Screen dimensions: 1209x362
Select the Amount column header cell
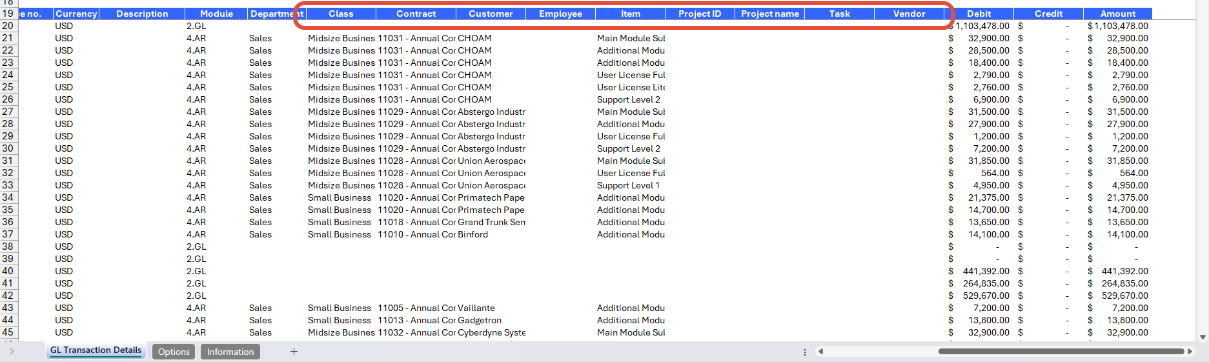coord(1117,14)
